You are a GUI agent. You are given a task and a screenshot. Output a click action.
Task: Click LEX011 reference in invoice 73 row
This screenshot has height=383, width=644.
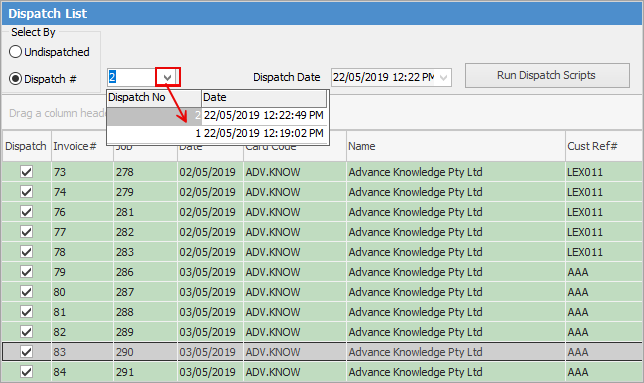(x=604, y=172)
